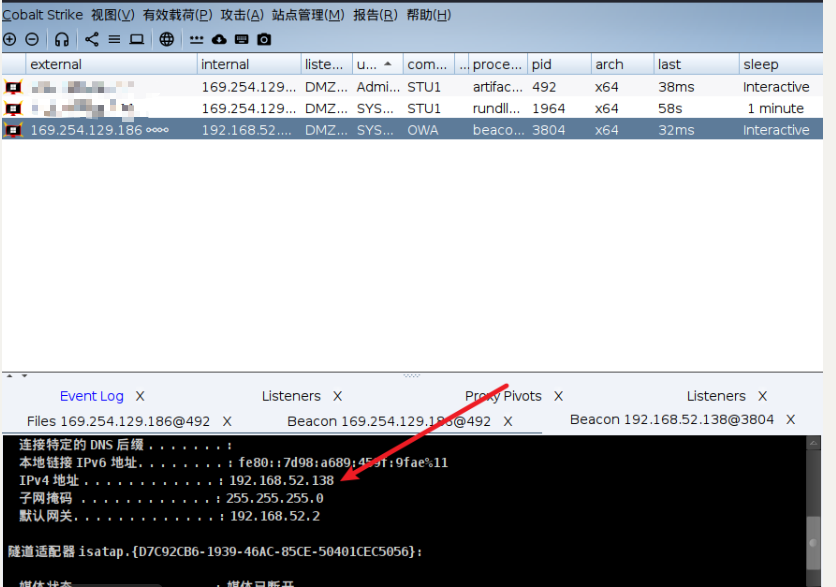Sort by the proce... column header
The width and height of the screenshot is (836, 587).
498,65
